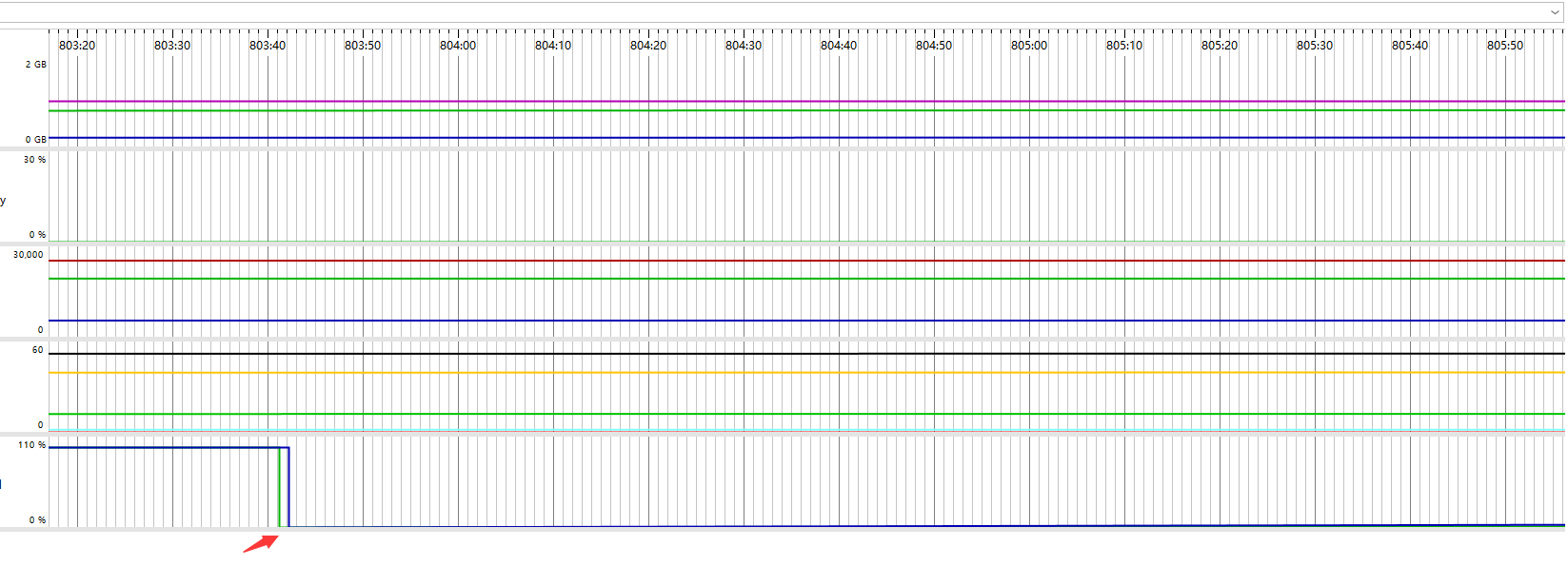Jump to the 805:20 time marker
This screenshot has height=566, width=1568.
[x=1220, y=46]
